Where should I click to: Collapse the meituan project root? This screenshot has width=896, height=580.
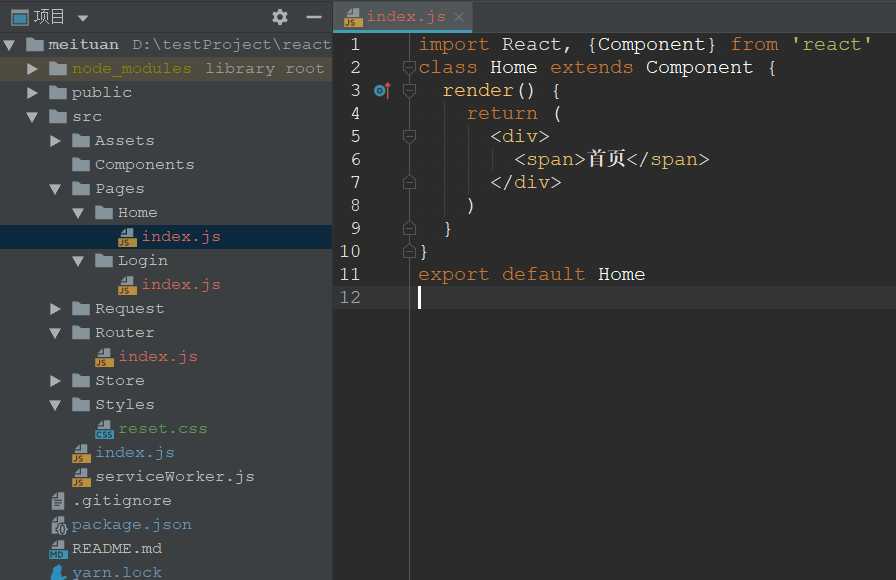[x=10, y=45]
